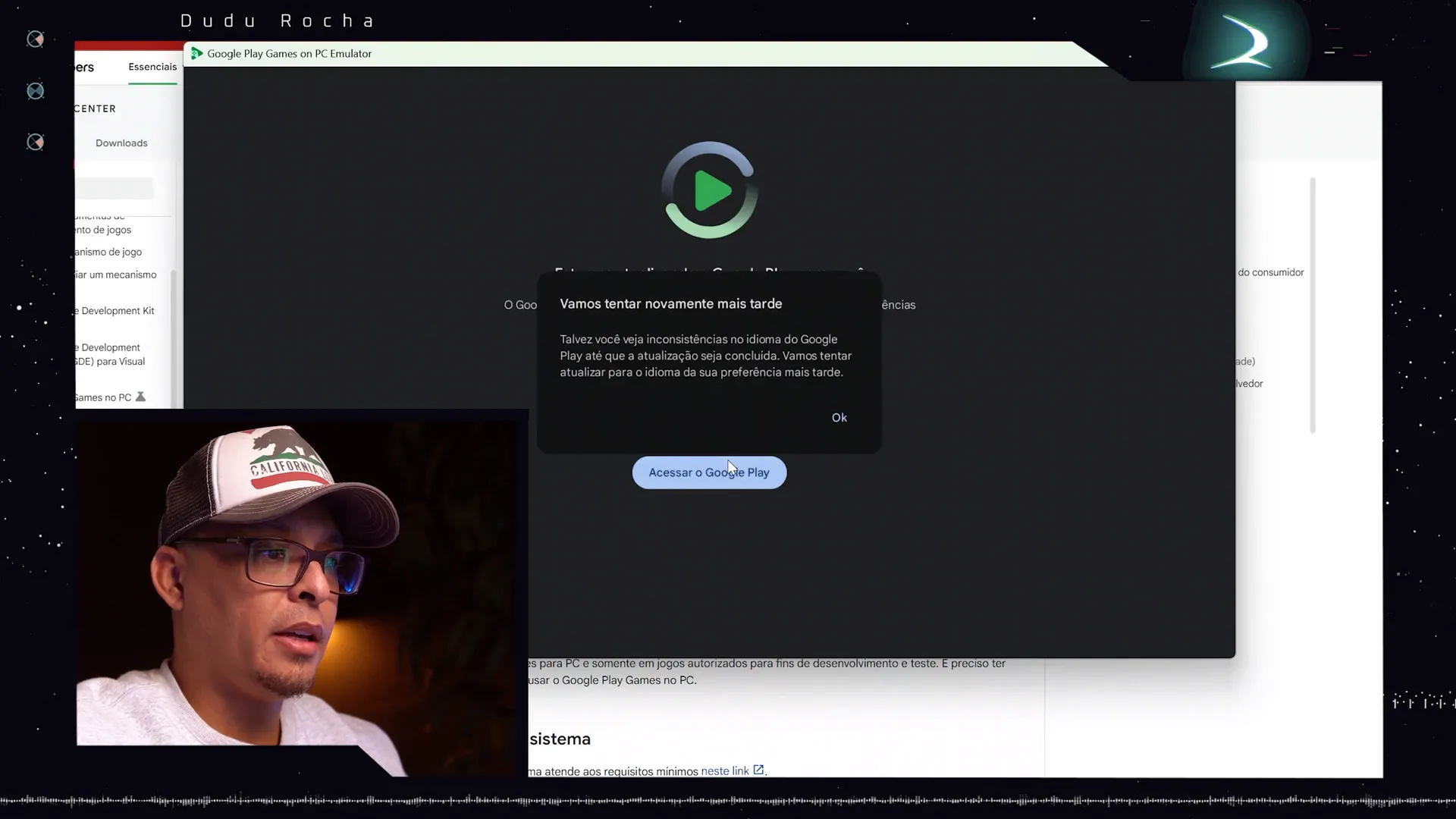The image size is (1456, 819).
Task: Click the right-side page scrollbar
Action: point(1313,305)
